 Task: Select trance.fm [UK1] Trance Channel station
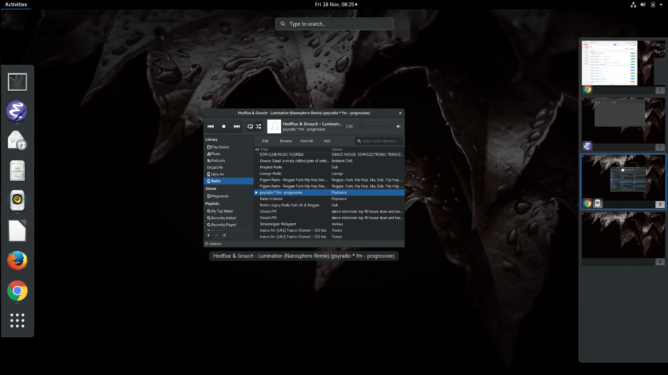click(x=329, y=231)
